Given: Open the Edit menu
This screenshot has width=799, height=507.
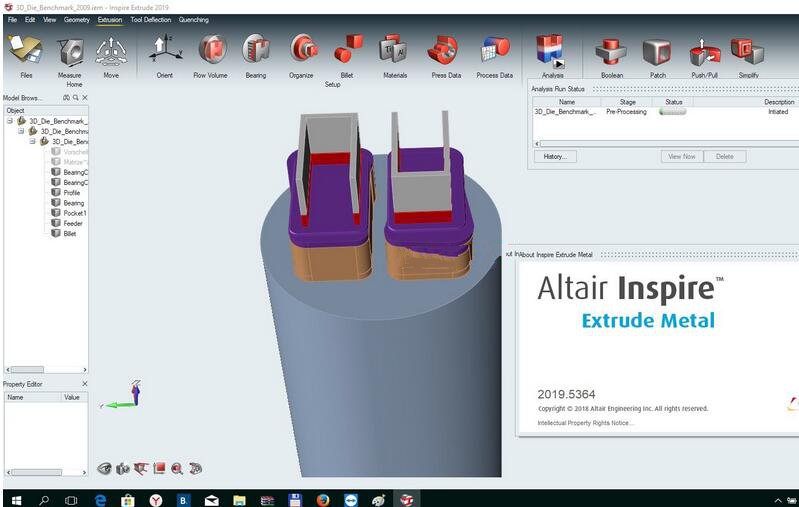Looking at the screenshot, I should coord(30,19).
